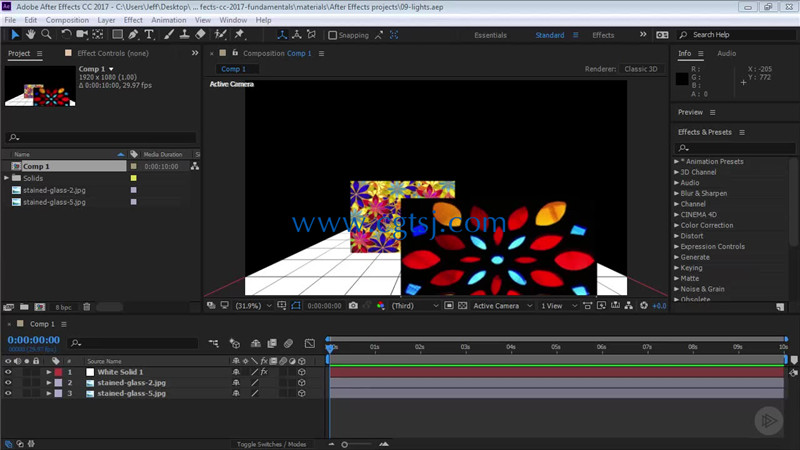
Task: Select the Rectangle shape tool
Action: 117,35
